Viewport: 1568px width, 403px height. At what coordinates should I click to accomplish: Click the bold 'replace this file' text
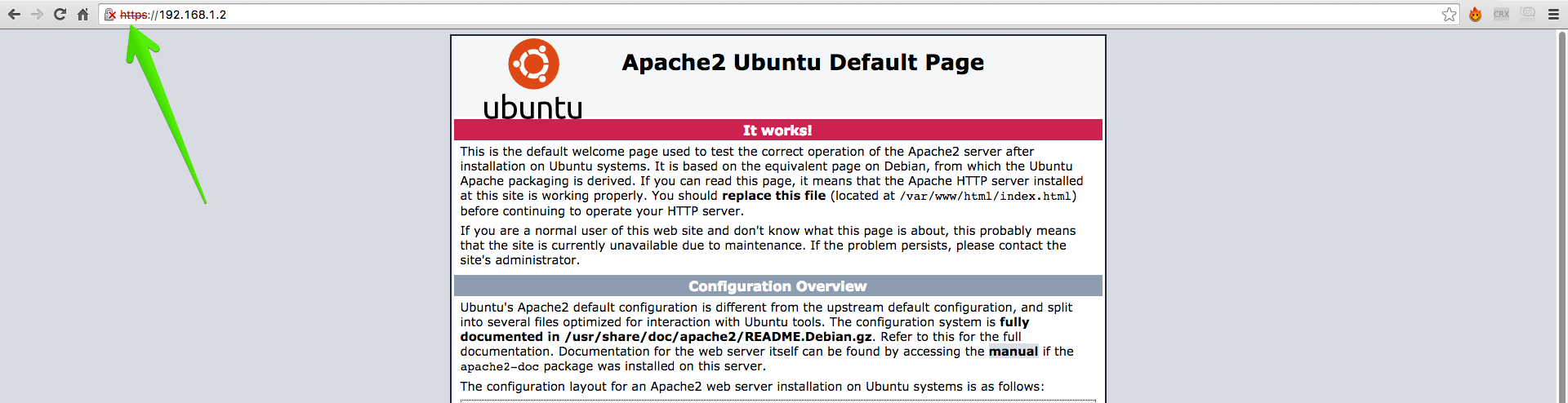[x=774, y=196]
